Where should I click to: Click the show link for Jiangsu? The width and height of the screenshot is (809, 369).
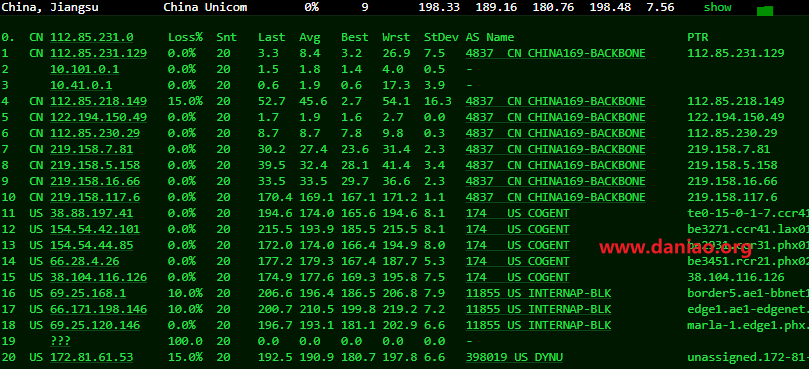click(718, 7)
